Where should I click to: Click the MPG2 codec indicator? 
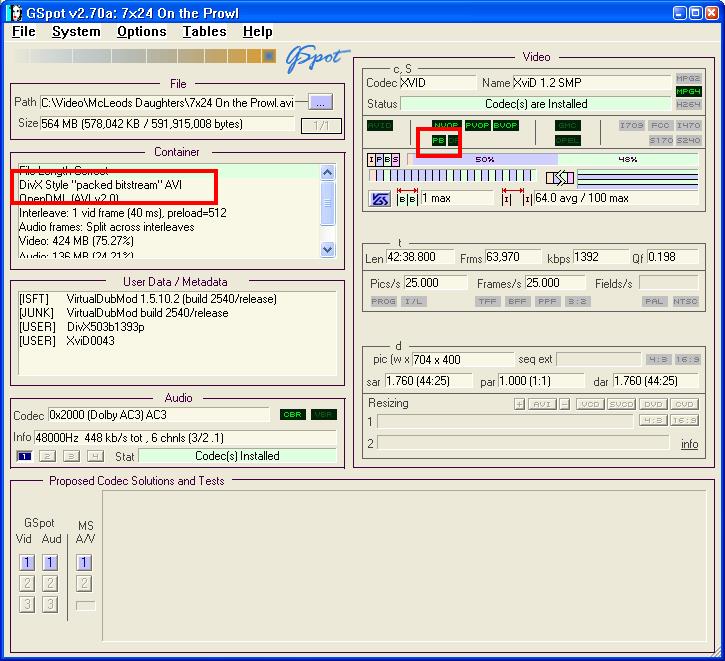[688, 78]
